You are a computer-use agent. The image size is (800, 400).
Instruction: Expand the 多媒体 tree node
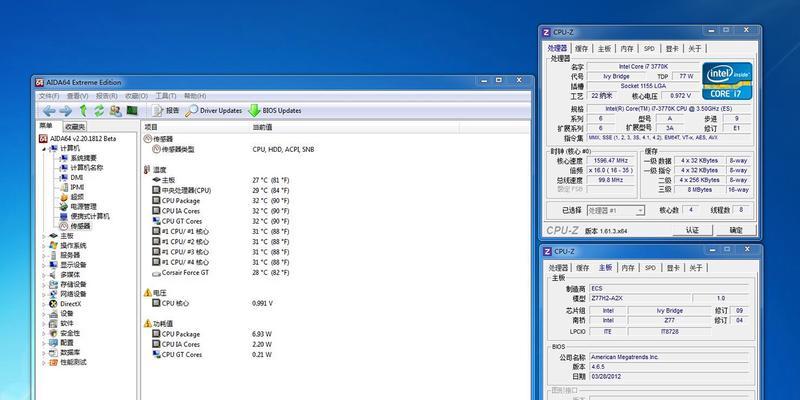pos(44,274)
